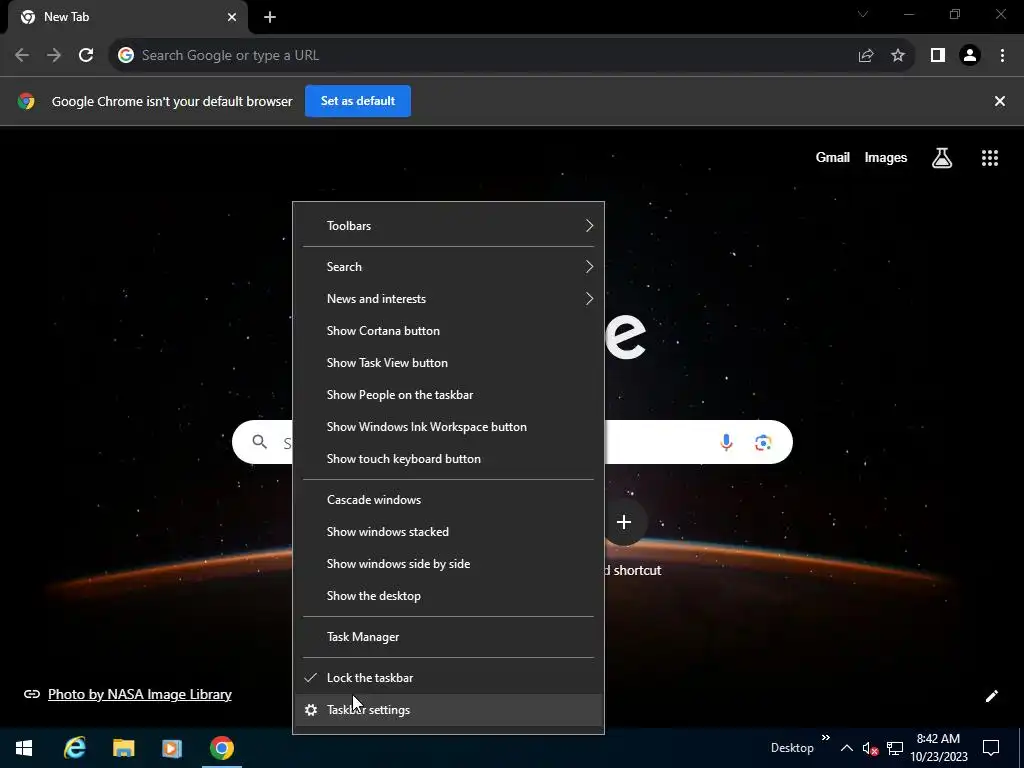Bookmark this tab with star icon
The image size is (1024, 768).
pos(898,56)
